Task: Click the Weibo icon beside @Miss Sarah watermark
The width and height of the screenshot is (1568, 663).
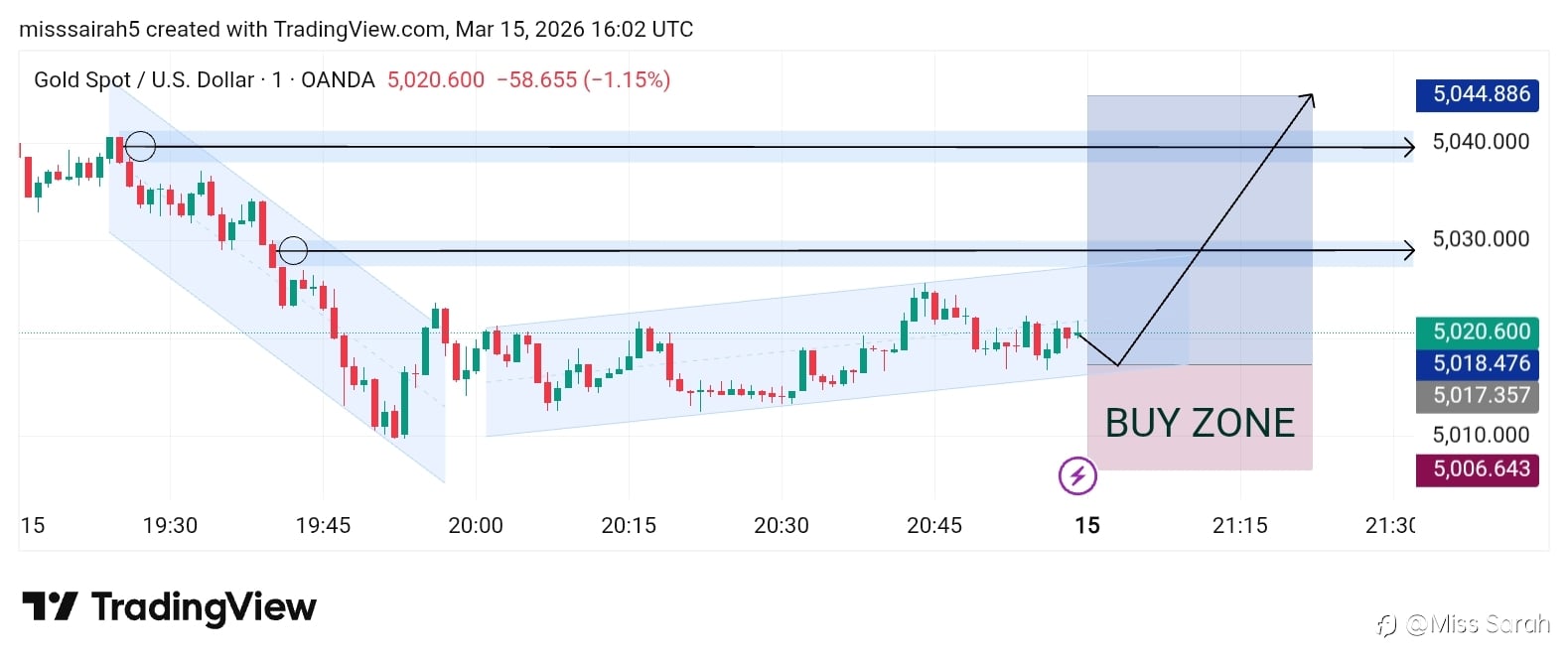Action: pos(1387,625)
